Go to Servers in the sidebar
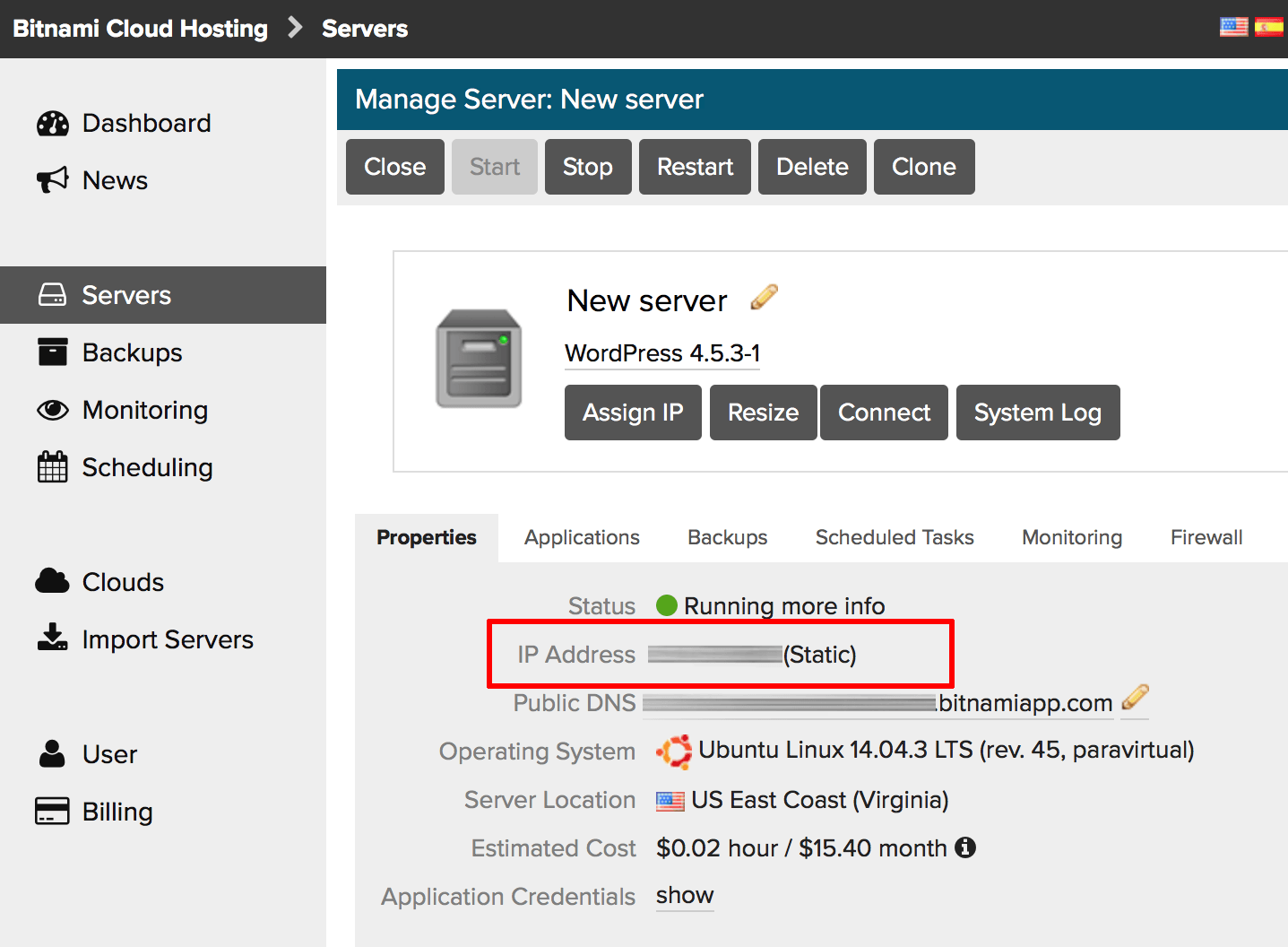1288x947 pixels. [163, 295]
